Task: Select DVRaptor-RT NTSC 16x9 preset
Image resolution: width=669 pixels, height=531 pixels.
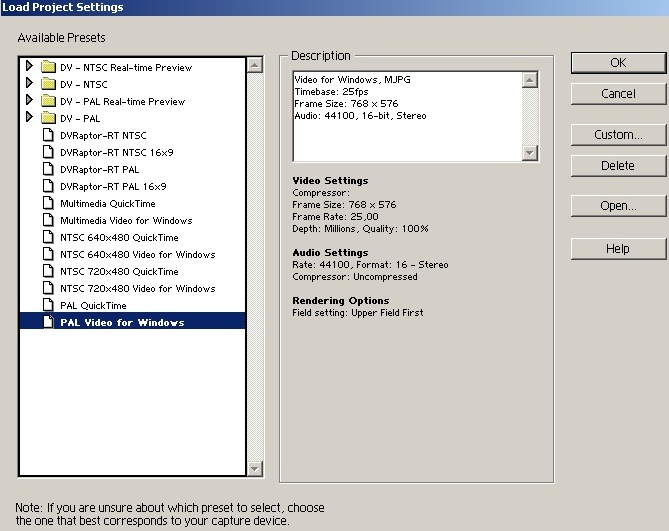Action: point(117,153)
